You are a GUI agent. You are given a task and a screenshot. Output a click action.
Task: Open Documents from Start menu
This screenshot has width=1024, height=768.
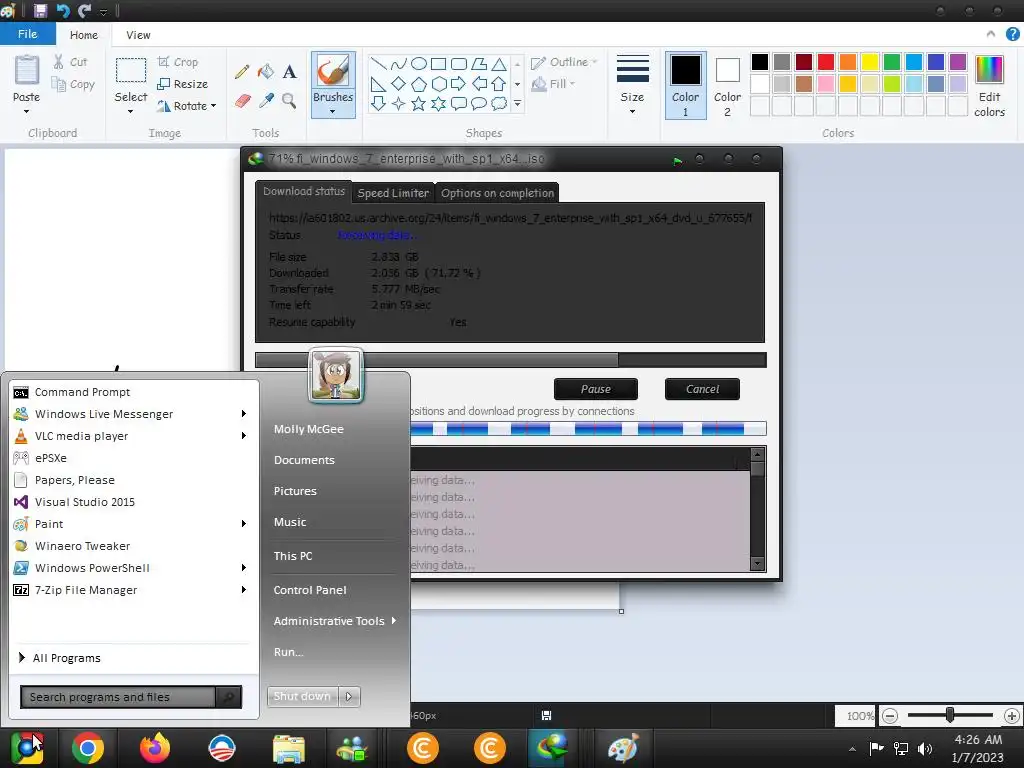tap(304, 460)
